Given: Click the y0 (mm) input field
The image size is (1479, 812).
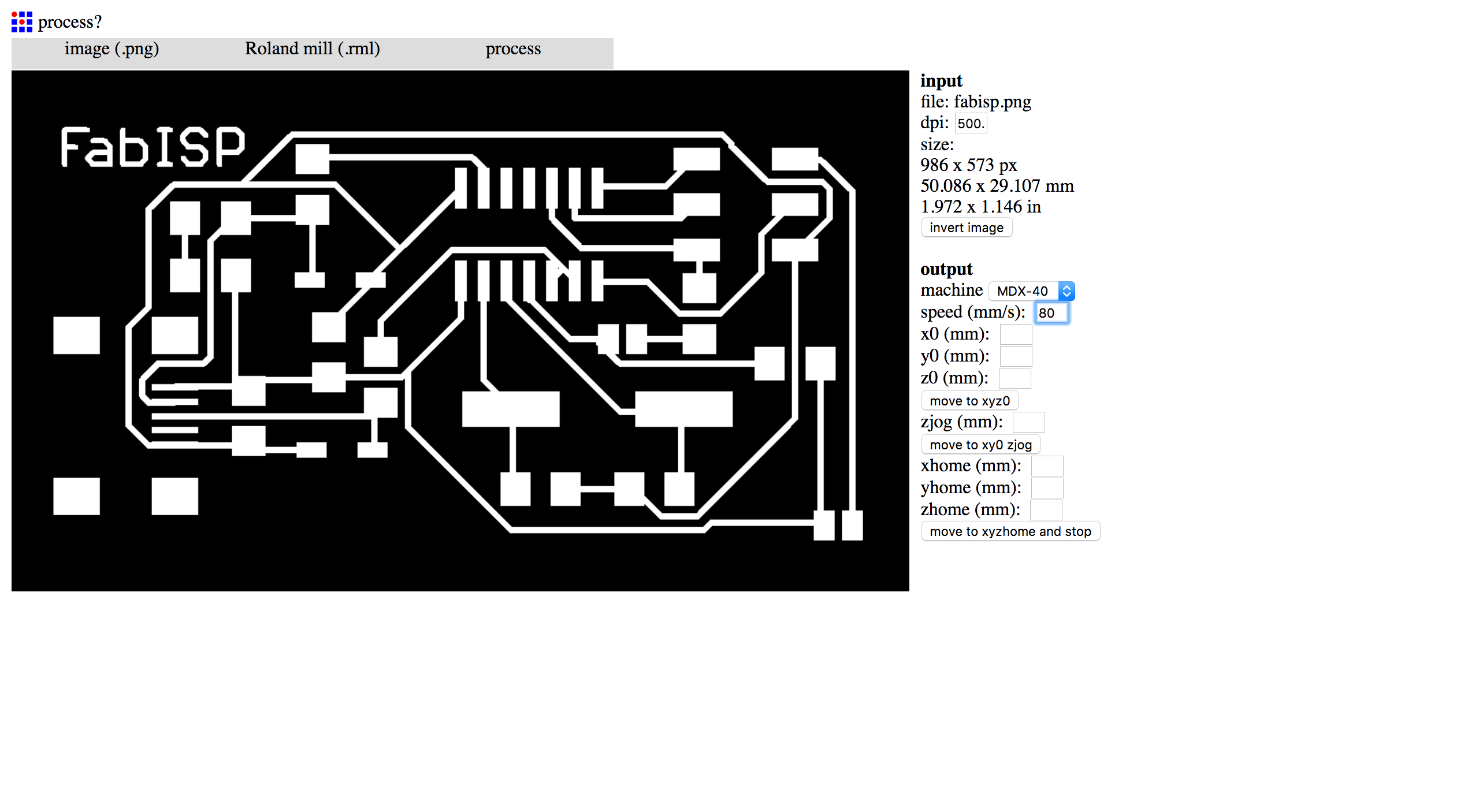Looking at the screenshot, I should pyautogui.click(x=1016, y=356).
